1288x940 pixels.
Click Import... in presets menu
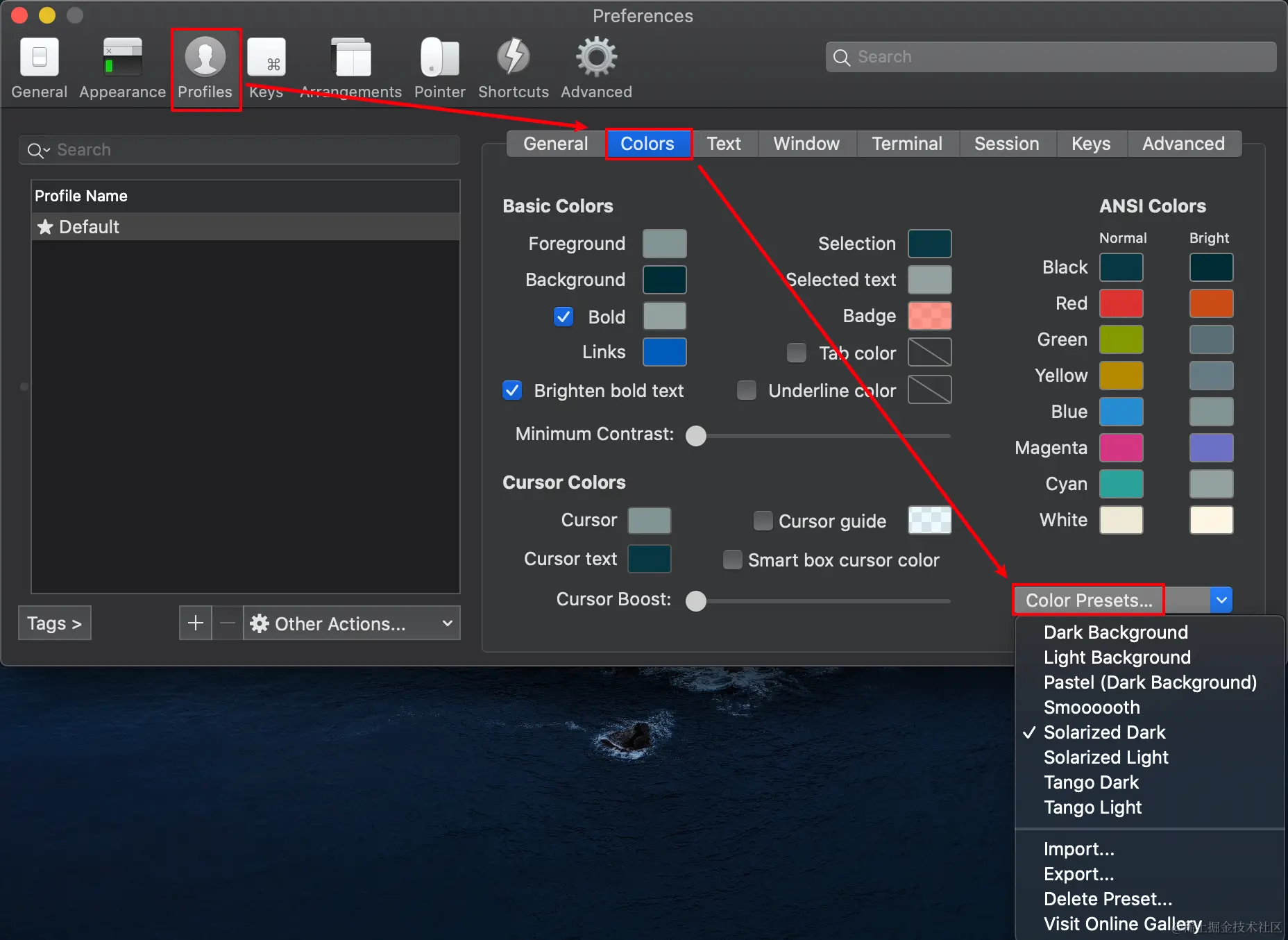[x=1149, y=849]
